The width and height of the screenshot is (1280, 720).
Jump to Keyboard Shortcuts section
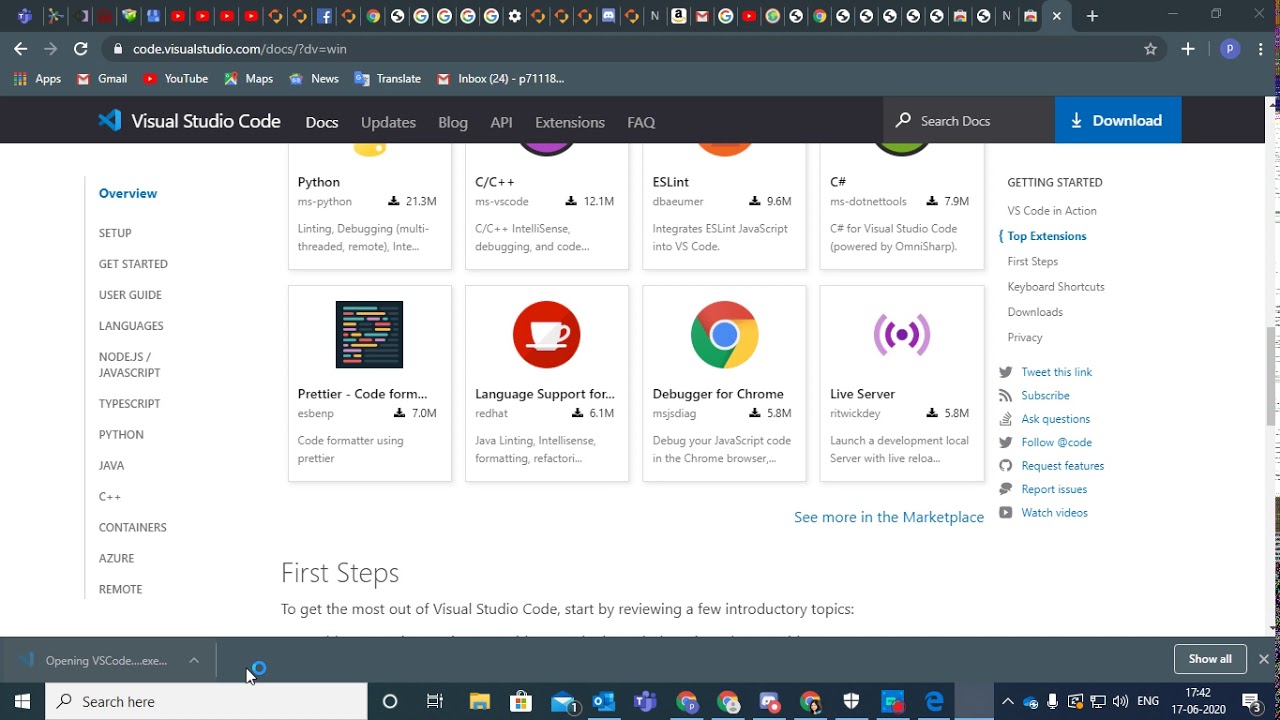tap(1056, 287)
